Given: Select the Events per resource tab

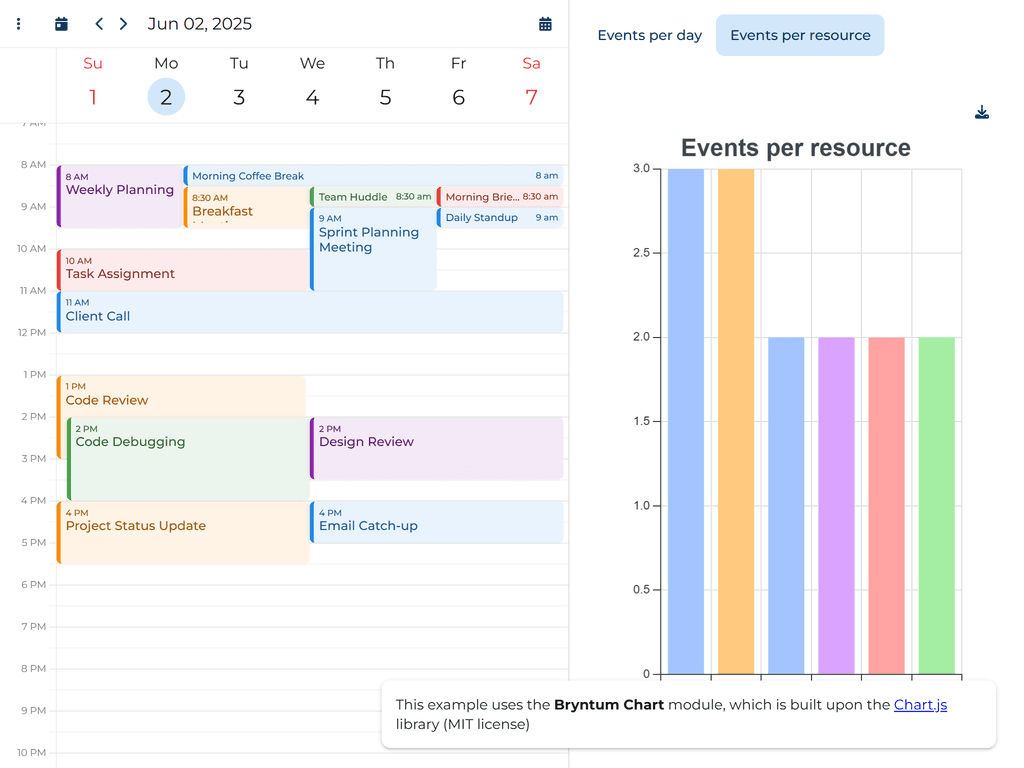Looking at the screenshot, I should (799, 34).
